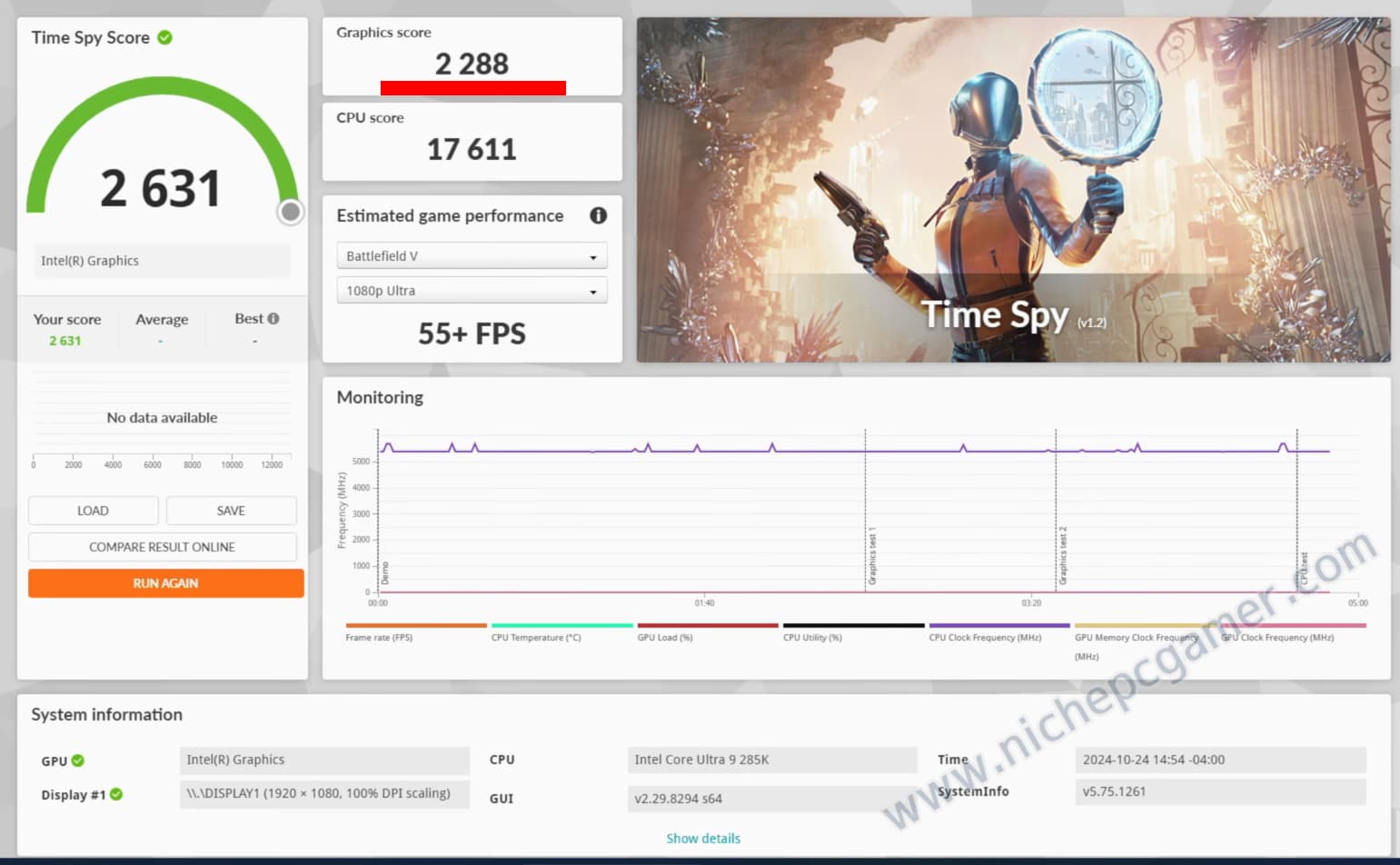Click the Graphics test 2 marker in chart

[x=1062, y=556]
